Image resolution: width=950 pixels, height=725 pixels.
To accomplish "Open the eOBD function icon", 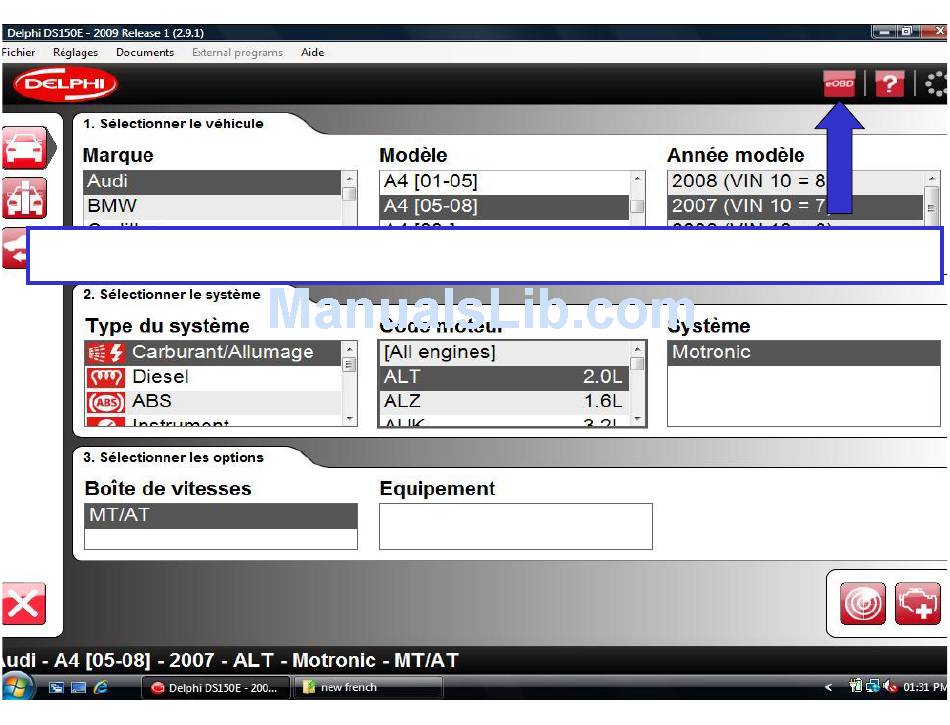I will tap(839, 84).
